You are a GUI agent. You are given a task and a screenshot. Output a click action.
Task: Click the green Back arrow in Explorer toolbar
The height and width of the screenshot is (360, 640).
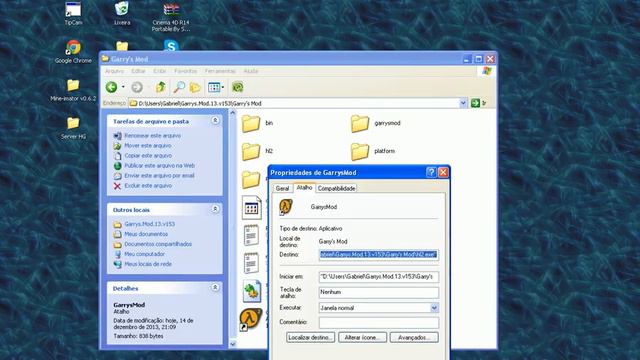click(111, 87)
